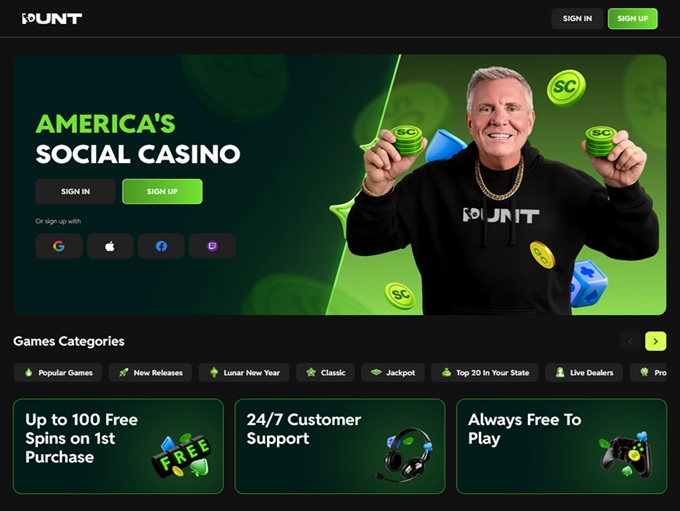The height and width of the screenshot is (511, 680).
Task: Click the FREE slot icon on Free Spins card
Action: click(181, 455)
